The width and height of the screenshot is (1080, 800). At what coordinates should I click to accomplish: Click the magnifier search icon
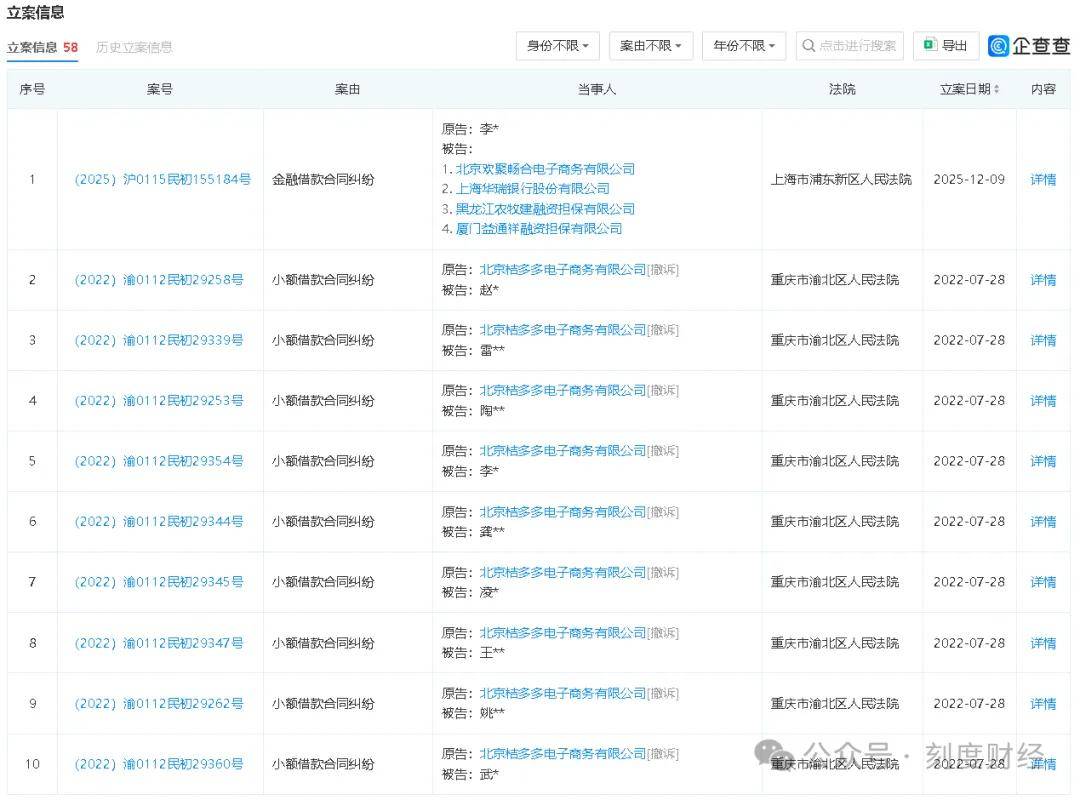pos(809,45)
